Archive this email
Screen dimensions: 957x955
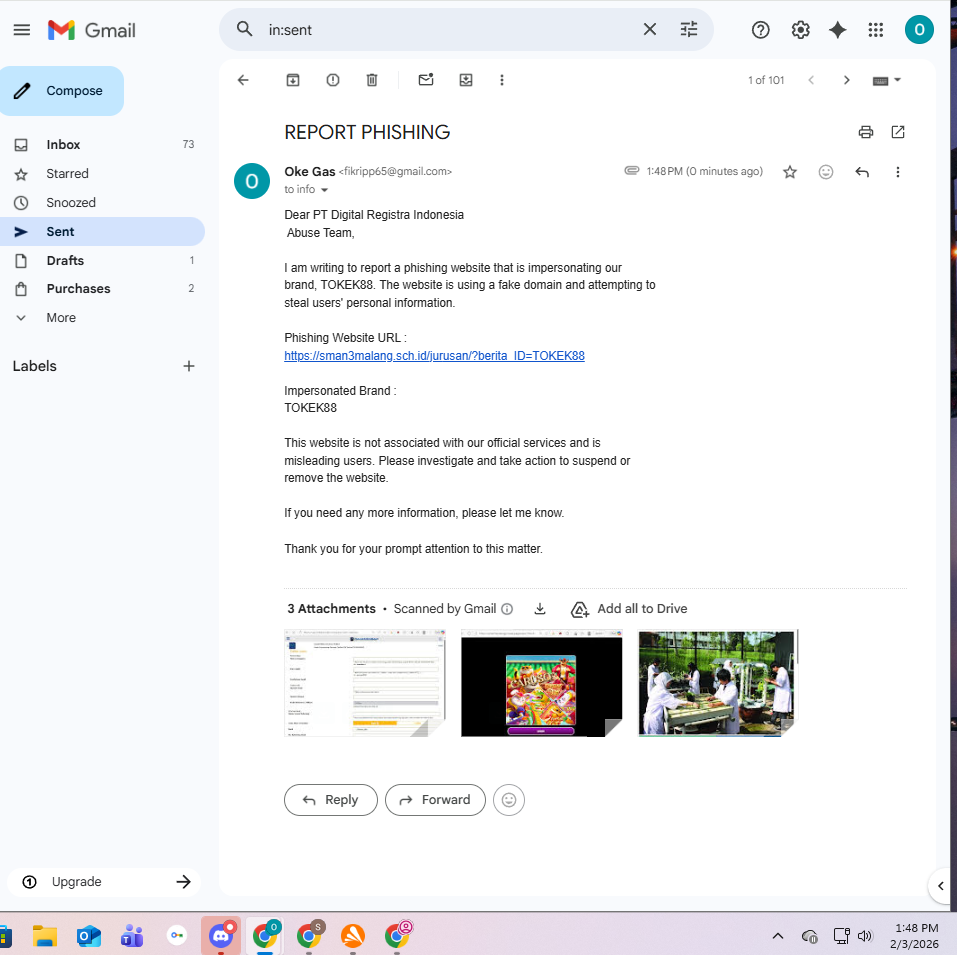[x=293, y=80]
